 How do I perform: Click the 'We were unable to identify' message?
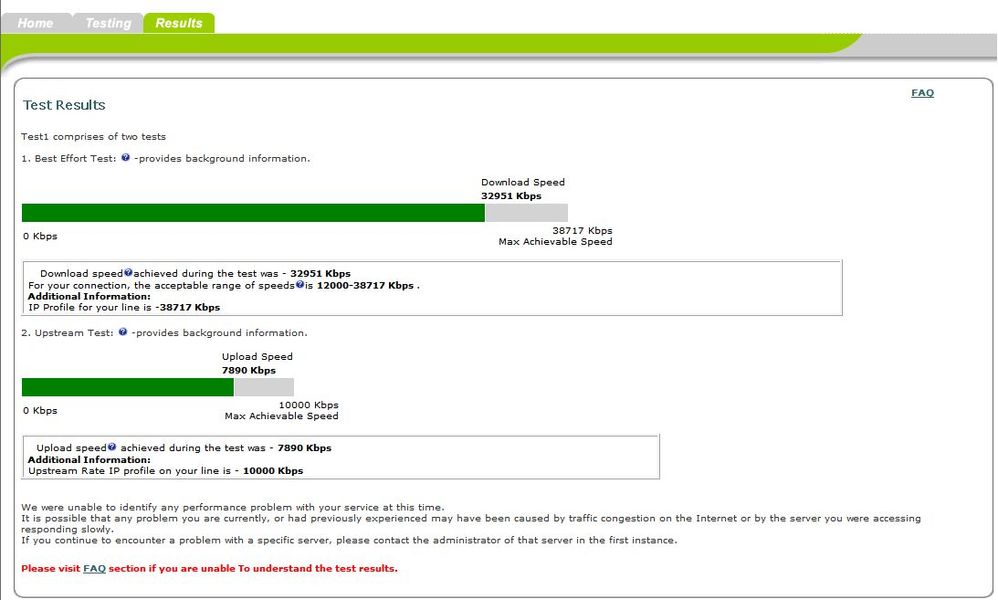point(233,507)
